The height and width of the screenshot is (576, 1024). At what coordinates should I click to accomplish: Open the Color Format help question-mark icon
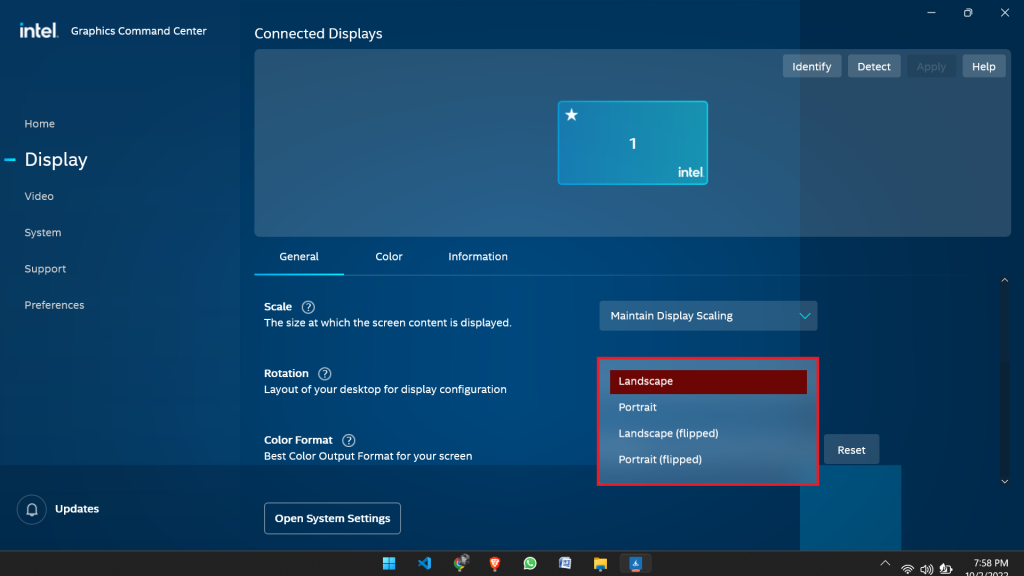click(349, 440)
